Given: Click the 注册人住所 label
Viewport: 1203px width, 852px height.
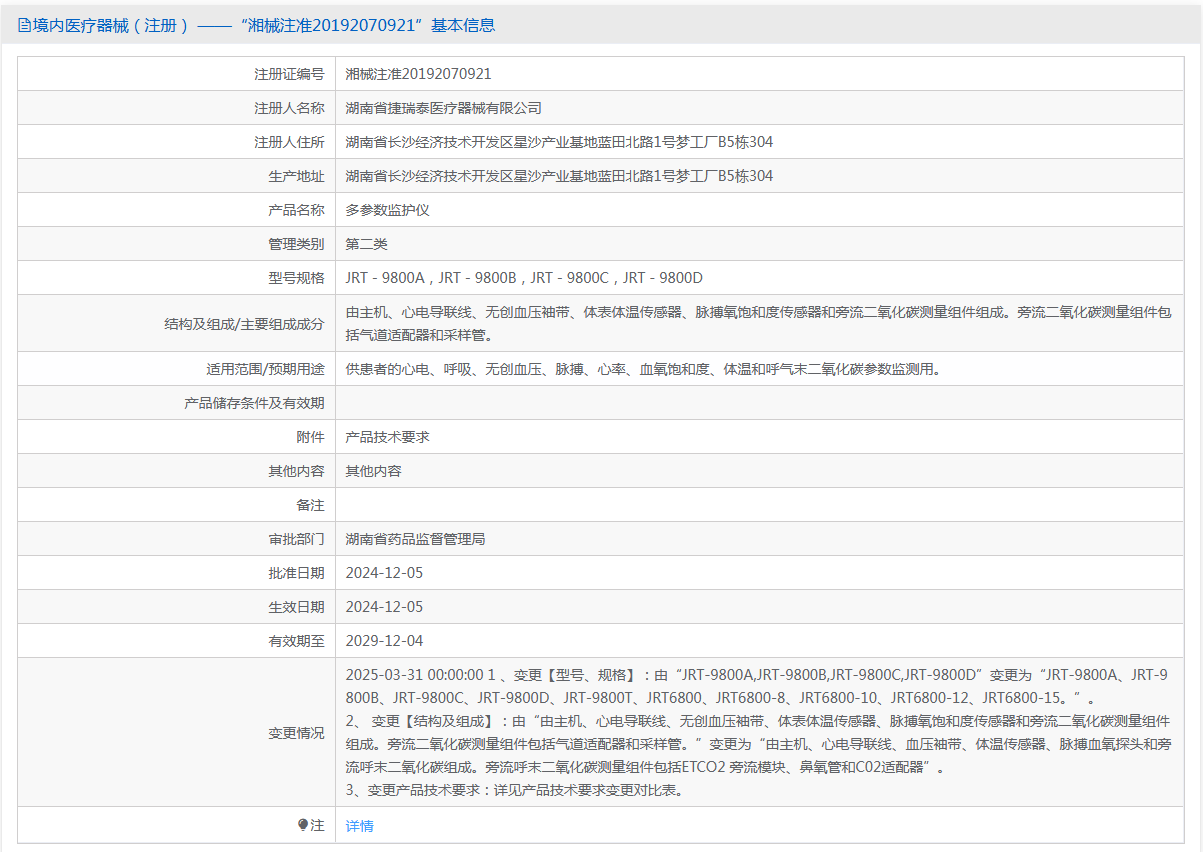Looking at the screenshot, I should click(289, 142).
